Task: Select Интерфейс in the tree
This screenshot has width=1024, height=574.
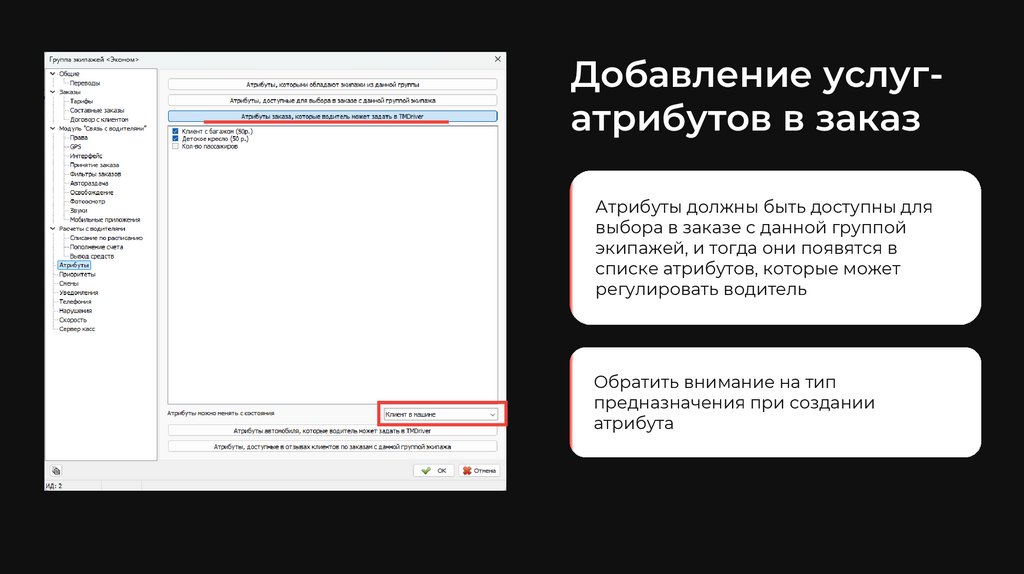Action: point(86,156)
